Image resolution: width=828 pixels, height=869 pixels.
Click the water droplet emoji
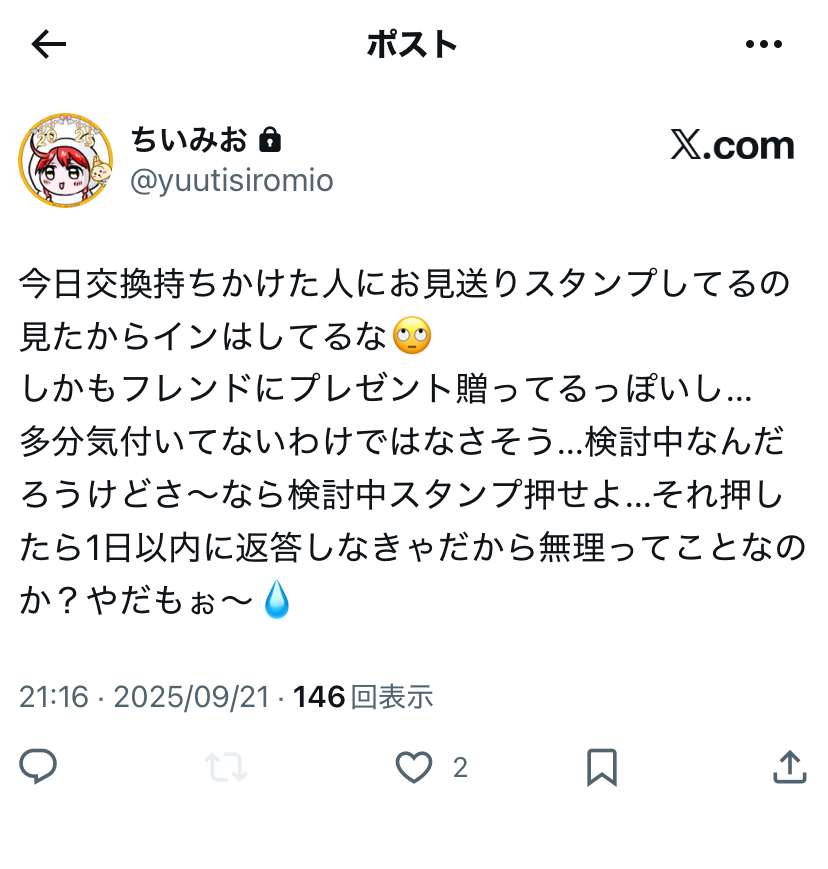tap(277, 599)
